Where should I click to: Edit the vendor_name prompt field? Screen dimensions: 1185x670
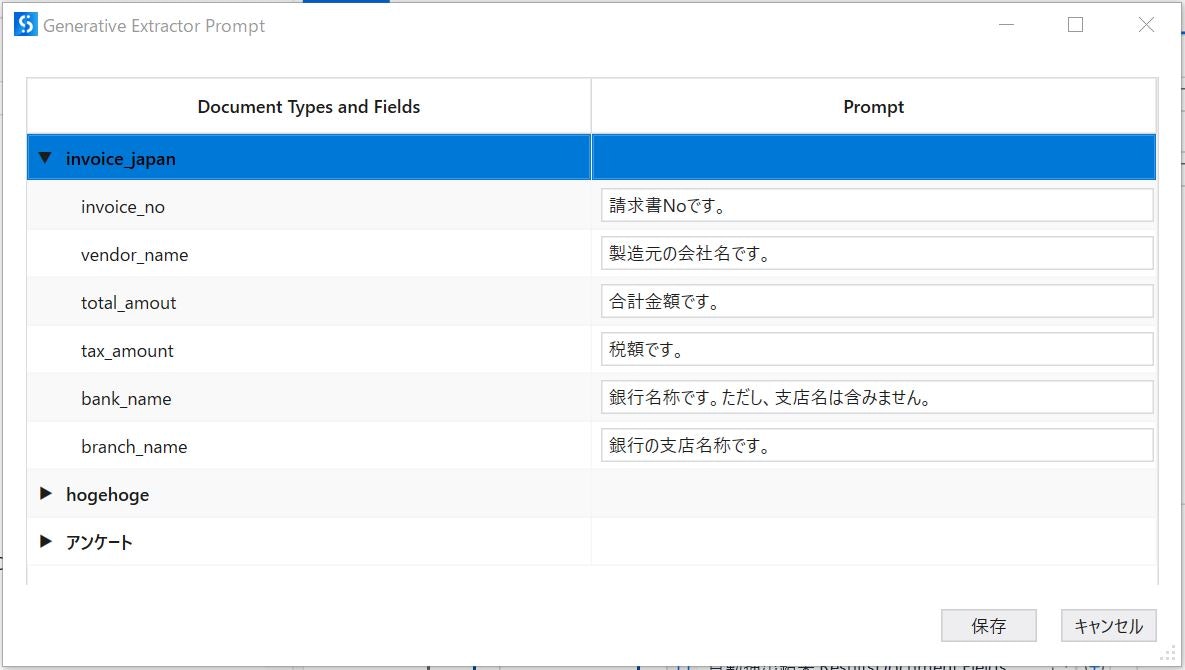click(x=877, y=253)
